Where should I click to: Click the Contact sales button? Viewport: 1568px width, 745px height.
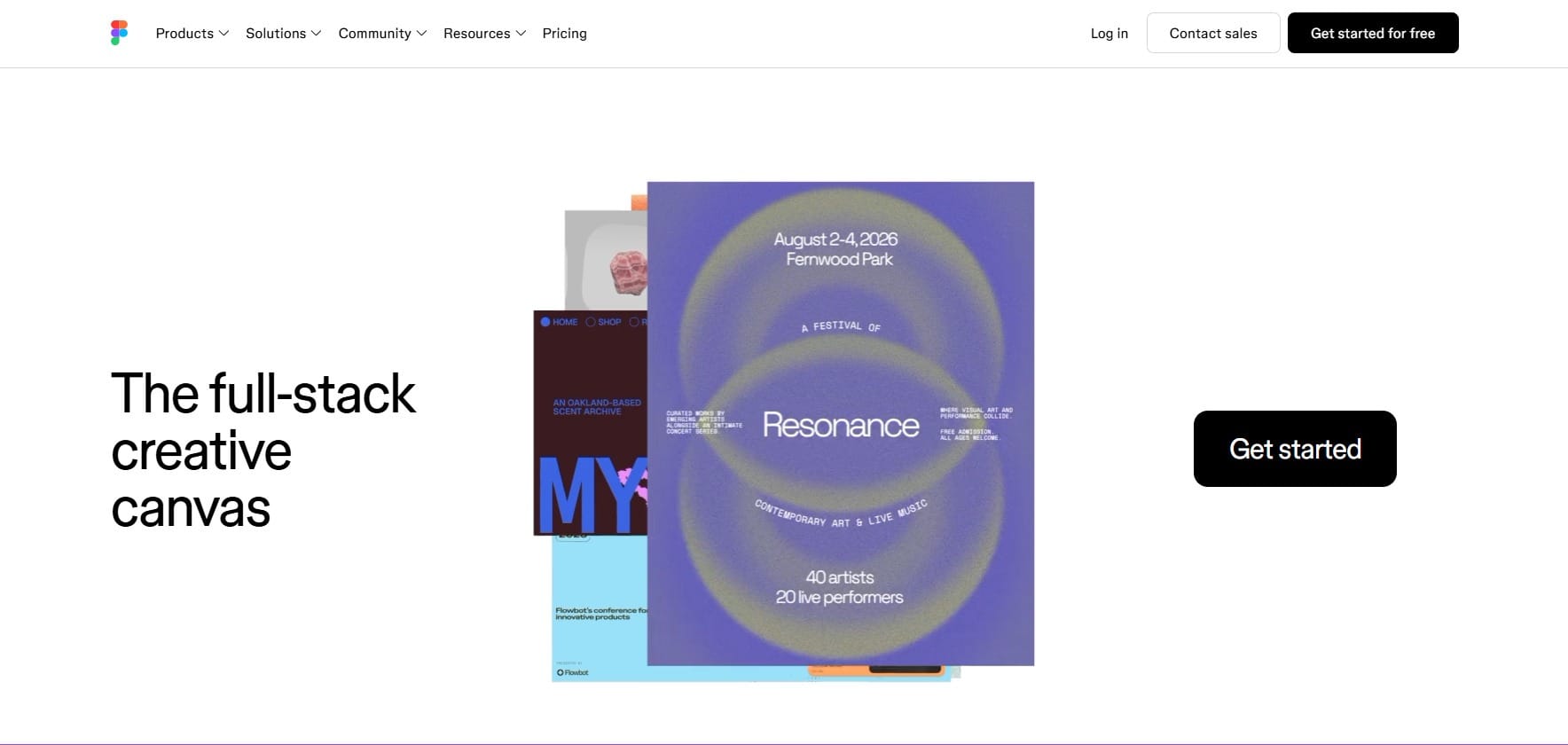coord(1213,33)
